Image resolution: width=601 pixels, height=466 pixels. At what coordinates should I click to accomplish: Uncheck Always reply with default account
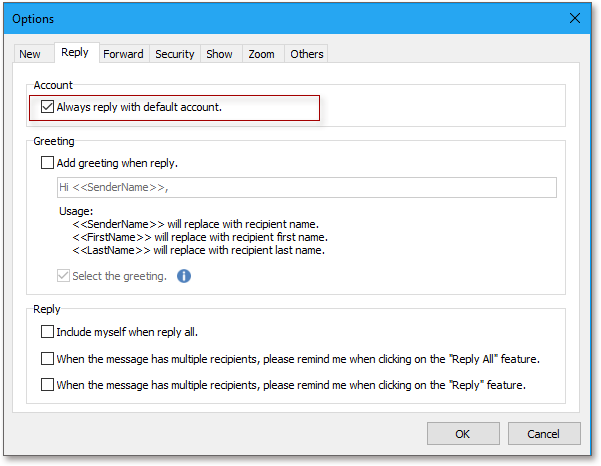[47, 107]
